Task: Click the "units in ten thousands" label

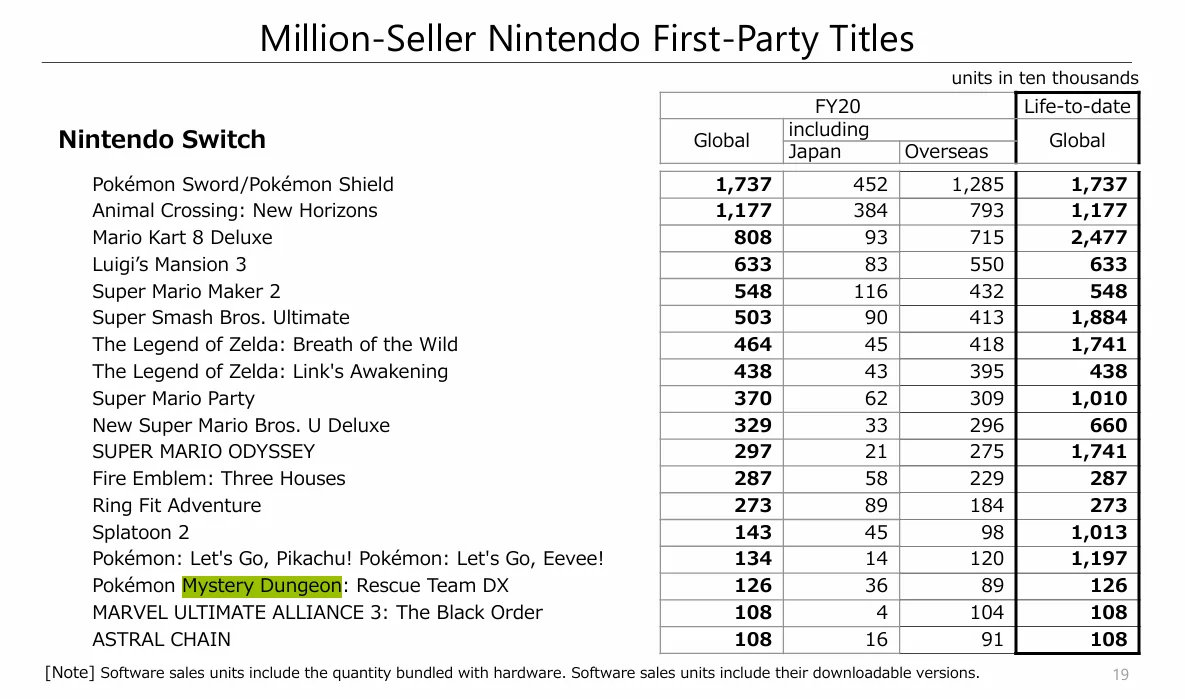Action: click(x=1044, y=78)
